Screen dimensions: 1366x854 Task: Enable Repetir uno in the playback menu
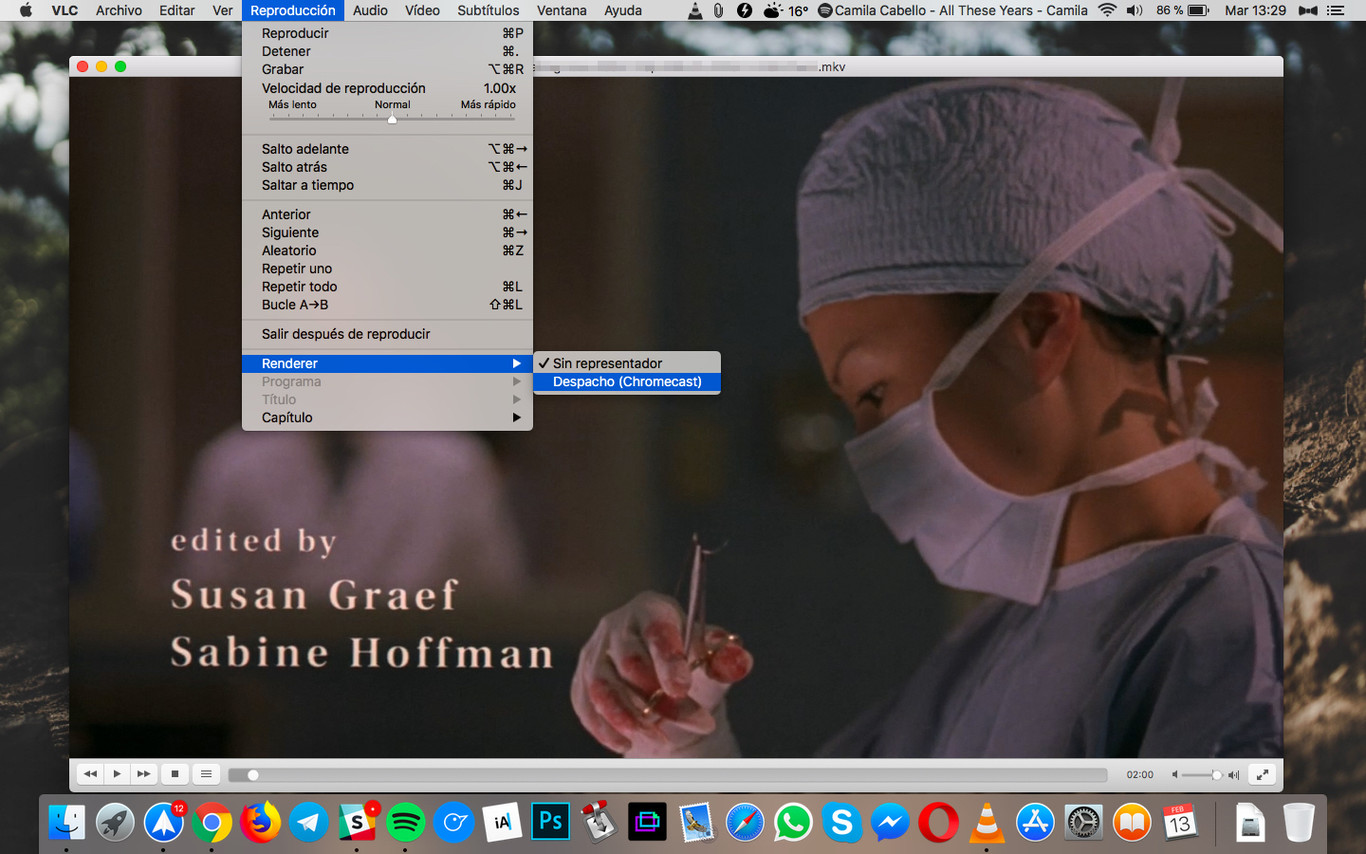(297, 269)
